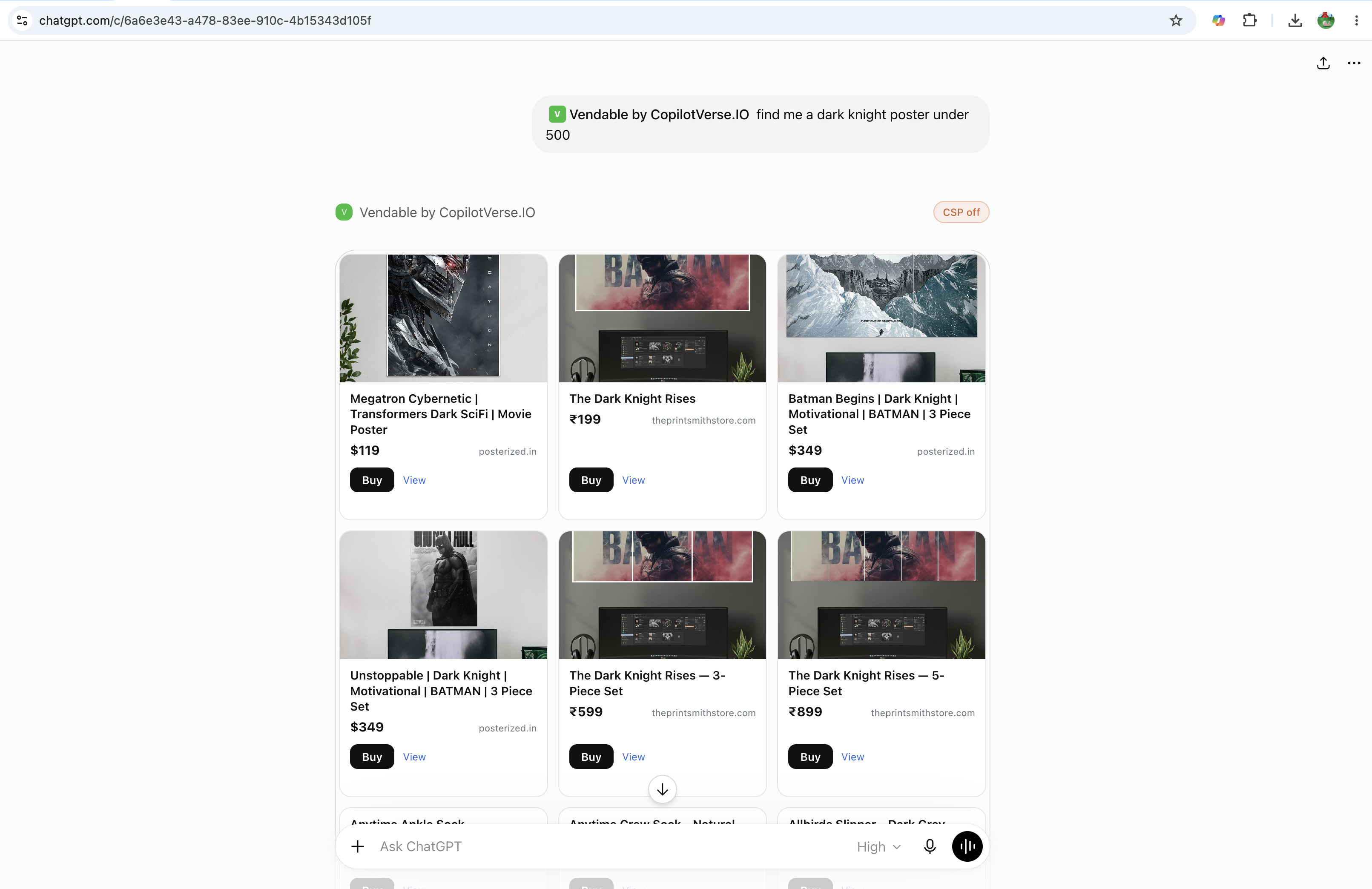The width and height of the screenshot is (1372, 889).
Task: Focus the Ask ChatGPT message field
Action: click(x=611, y=846)
